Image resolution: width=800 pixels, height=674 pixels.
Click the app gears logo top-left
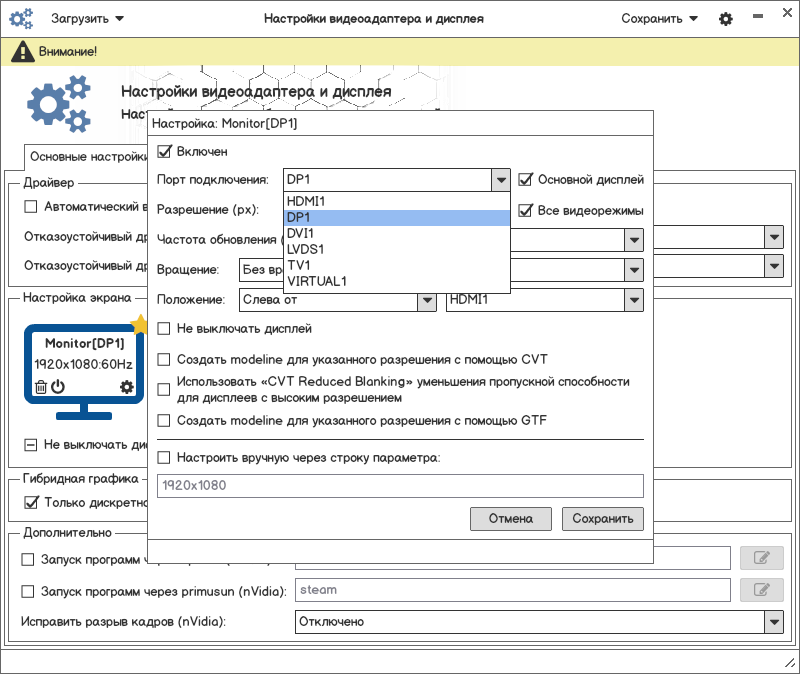tap(22, 19)
